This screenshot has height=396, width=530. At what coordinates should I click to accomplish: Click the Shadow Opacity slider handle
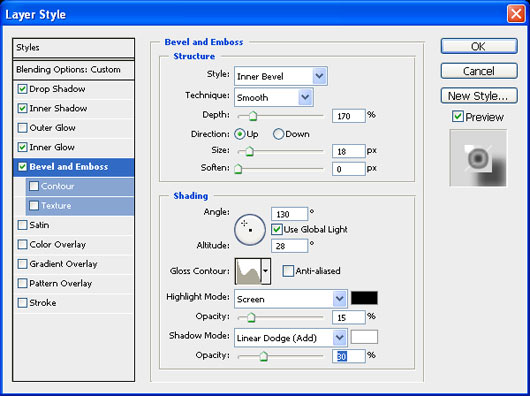click(264, 356)
